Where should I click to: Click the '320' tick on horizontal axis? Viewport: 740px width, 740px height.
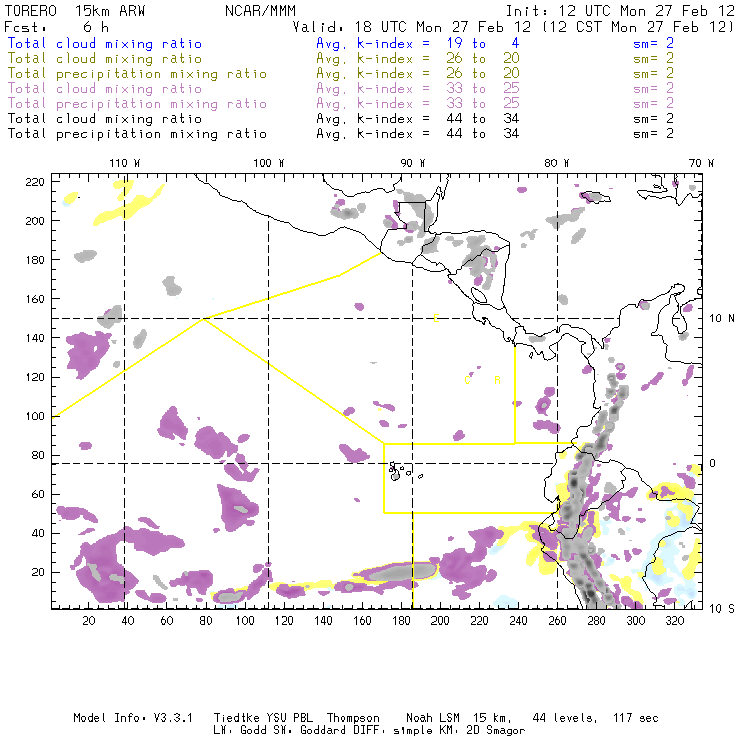[x=675, y=621]
